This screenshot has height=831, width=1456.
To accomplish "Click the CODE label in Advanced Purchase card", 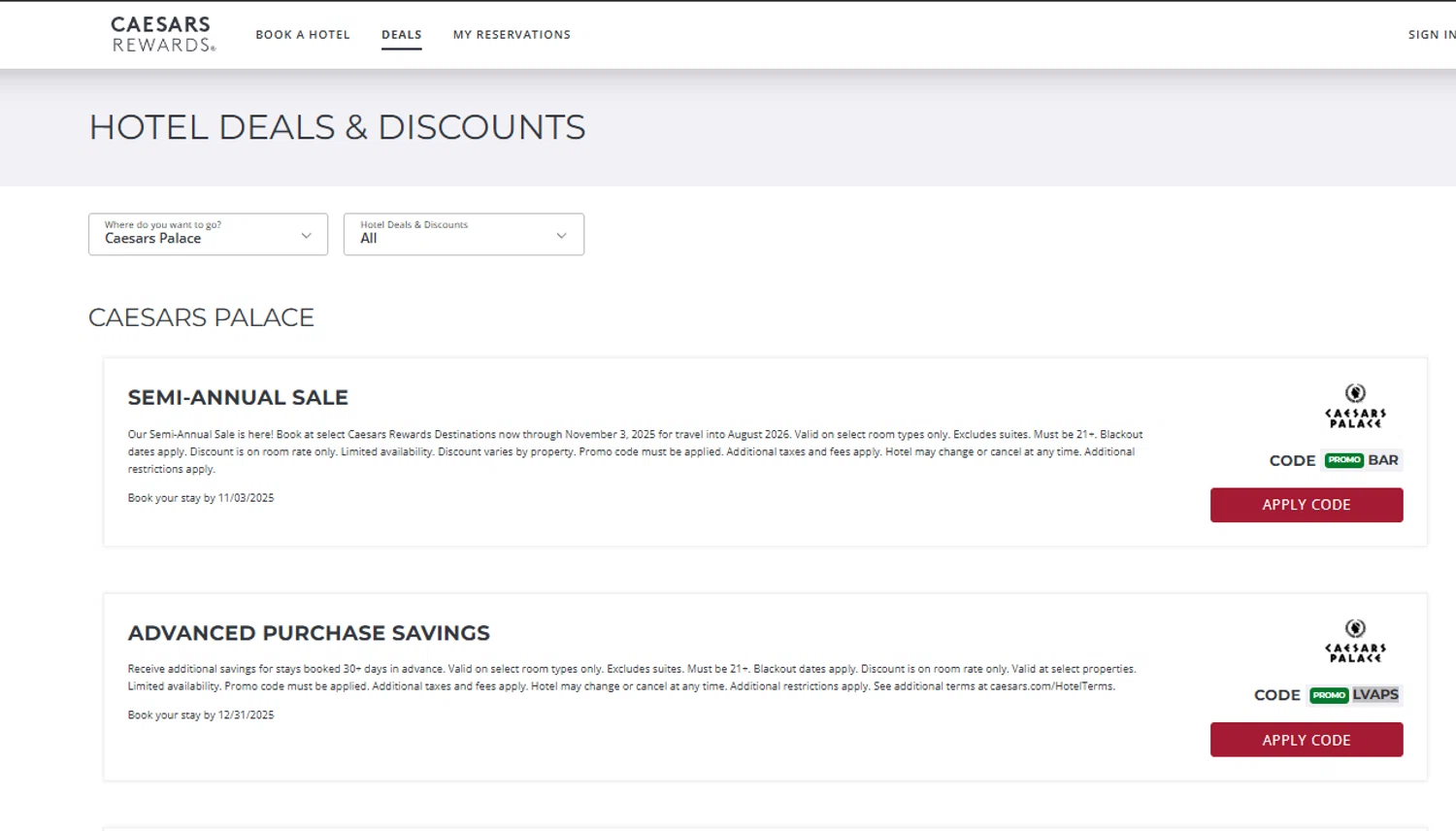I will tap(1276, 696).
